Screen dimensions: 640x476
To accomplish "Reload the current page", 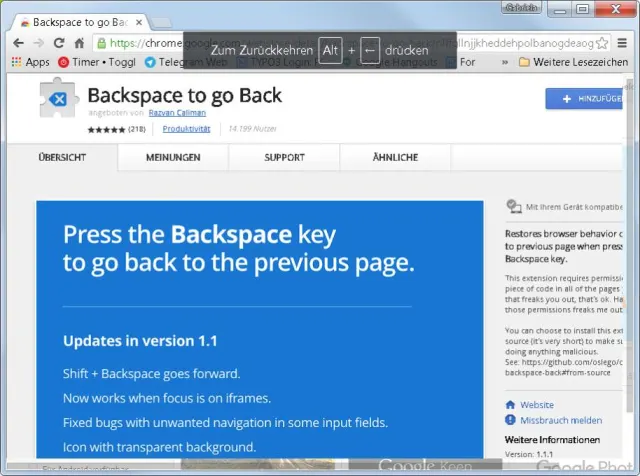I will click(59, 43).
